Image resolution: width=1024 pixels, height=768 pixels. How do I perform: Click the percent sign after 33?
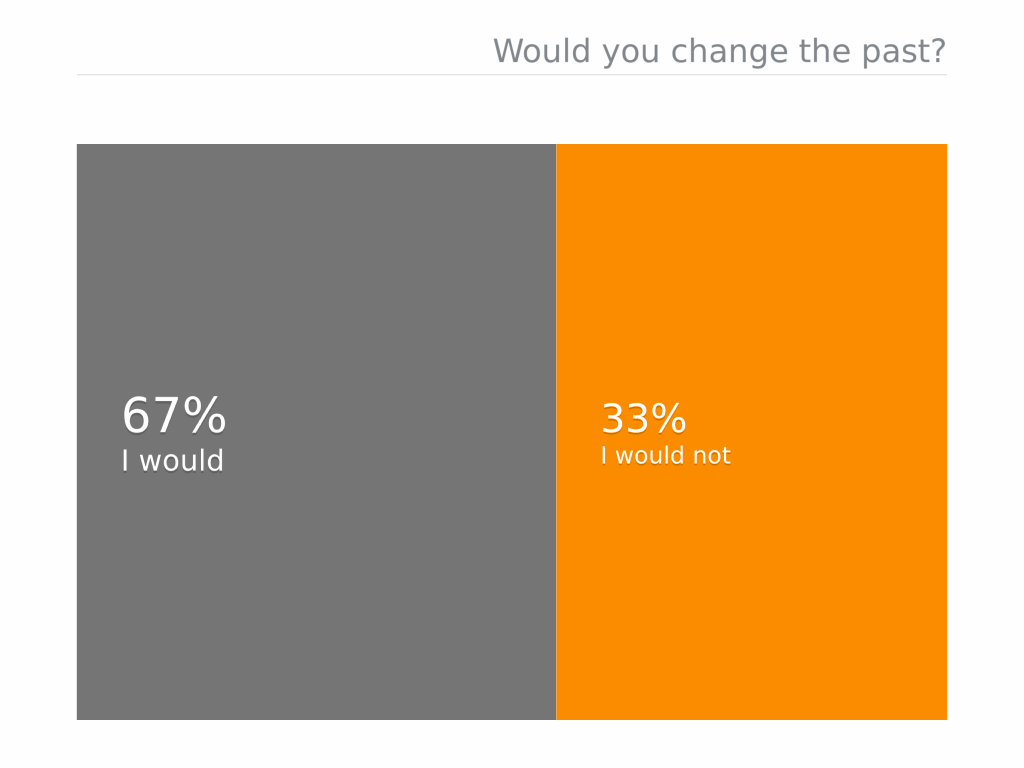tap(669, 419)
